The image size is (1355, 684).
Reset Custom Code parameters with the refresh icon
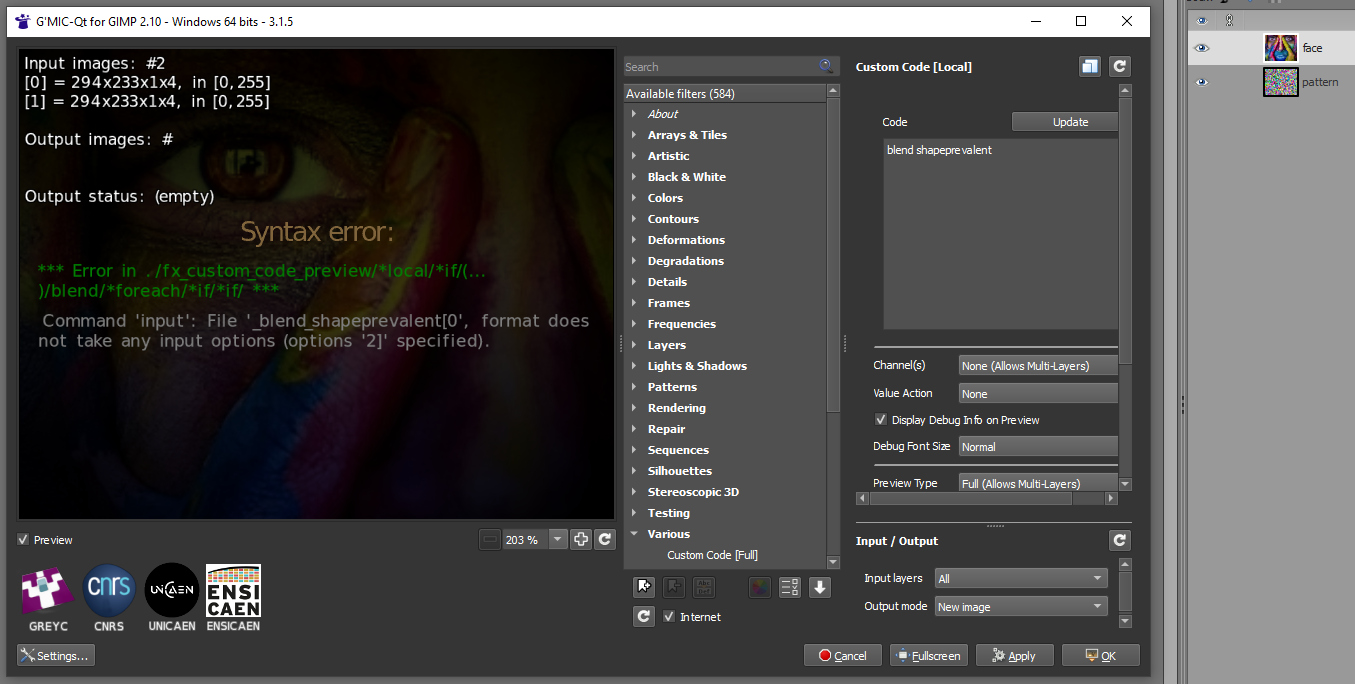pyautogui.click(x=1120, y=66)
